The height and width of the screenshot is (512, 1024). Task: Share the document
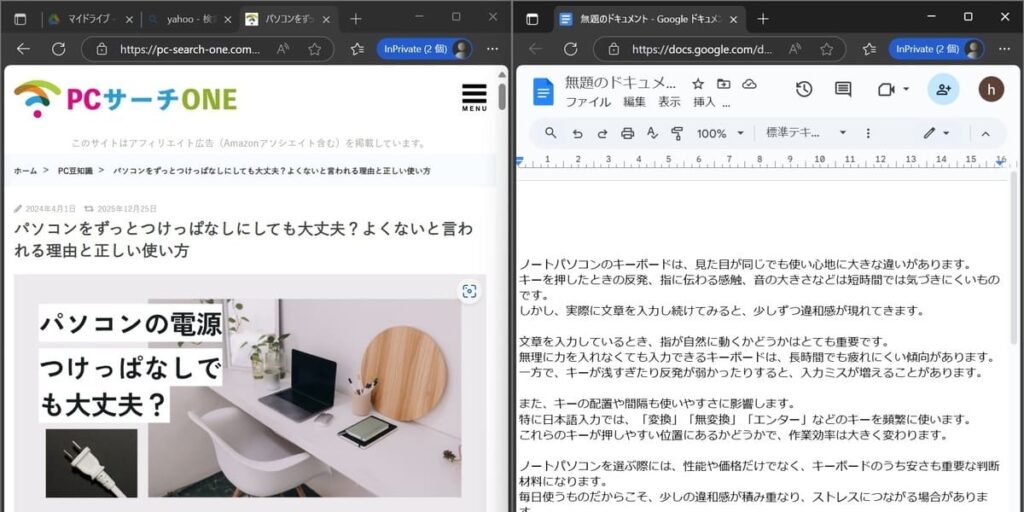(x=943, y=89)
